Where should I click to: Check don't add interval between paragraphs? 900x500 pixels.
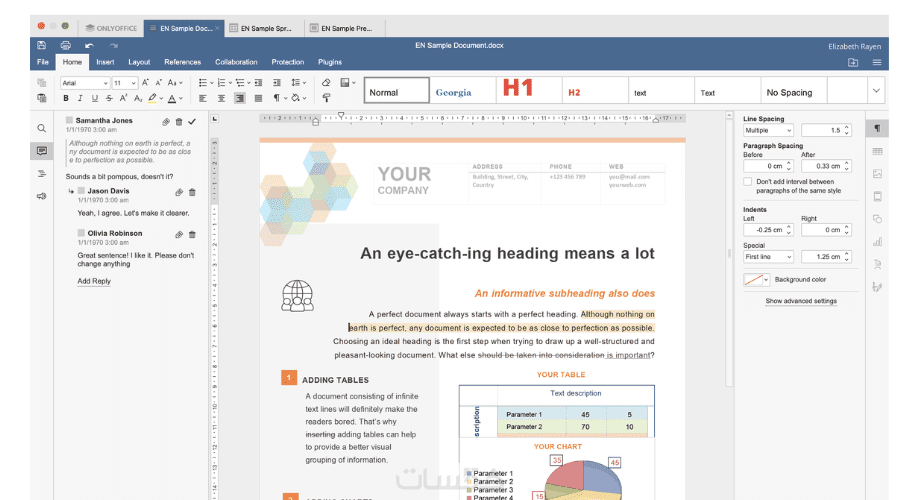(x=747, y=181)
